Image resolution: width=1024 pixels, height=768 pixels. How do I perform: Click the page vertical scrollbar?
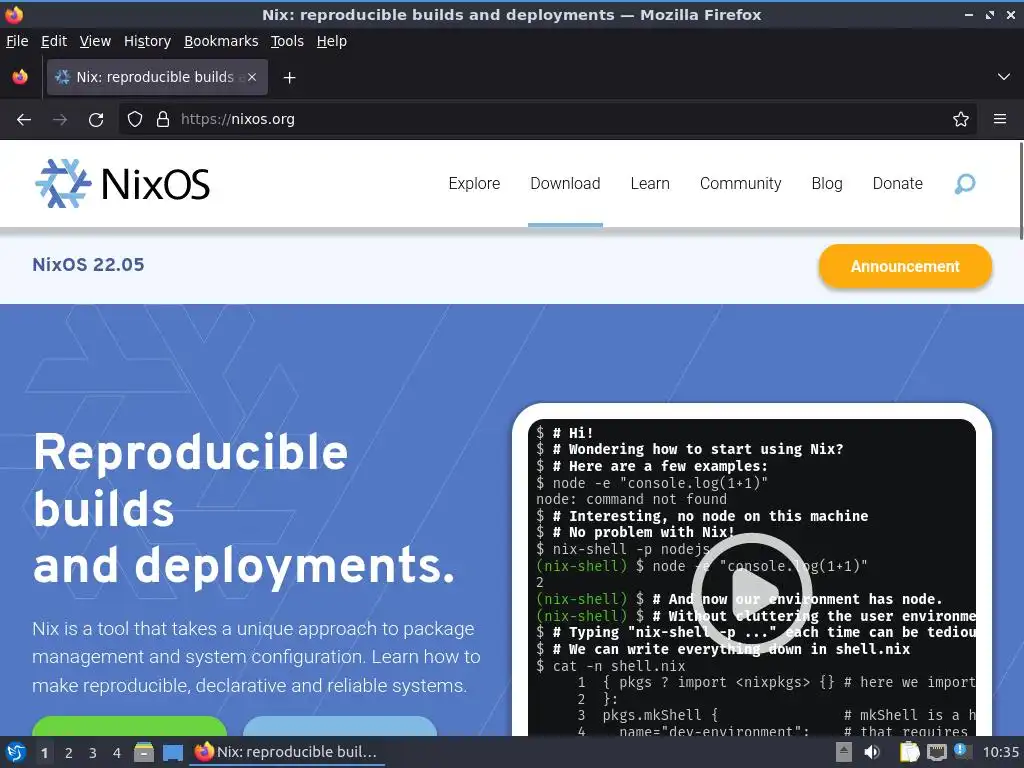(1020, 191)
